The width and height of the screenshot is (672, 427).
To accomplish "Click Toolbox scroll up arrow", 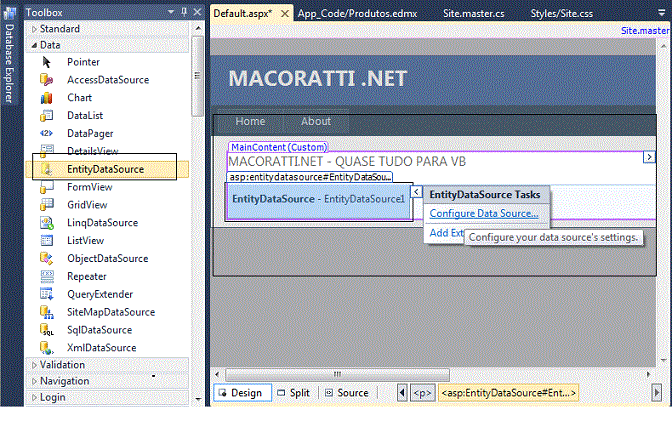I will 198,28.
